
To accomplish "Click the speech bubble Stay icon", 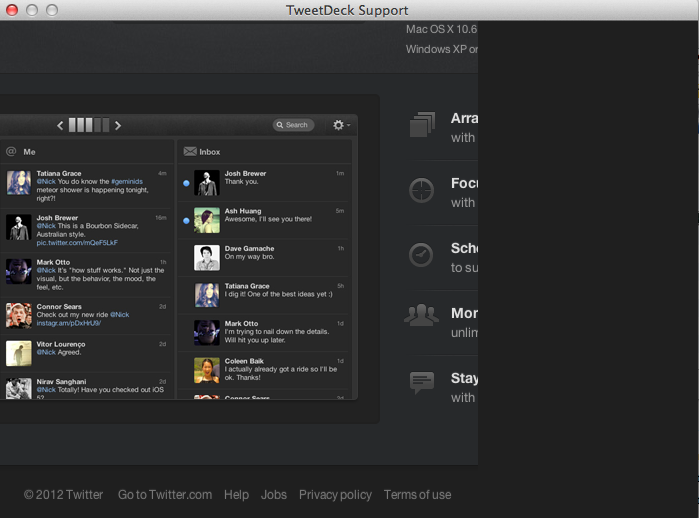I will click(x=422, y=382).
